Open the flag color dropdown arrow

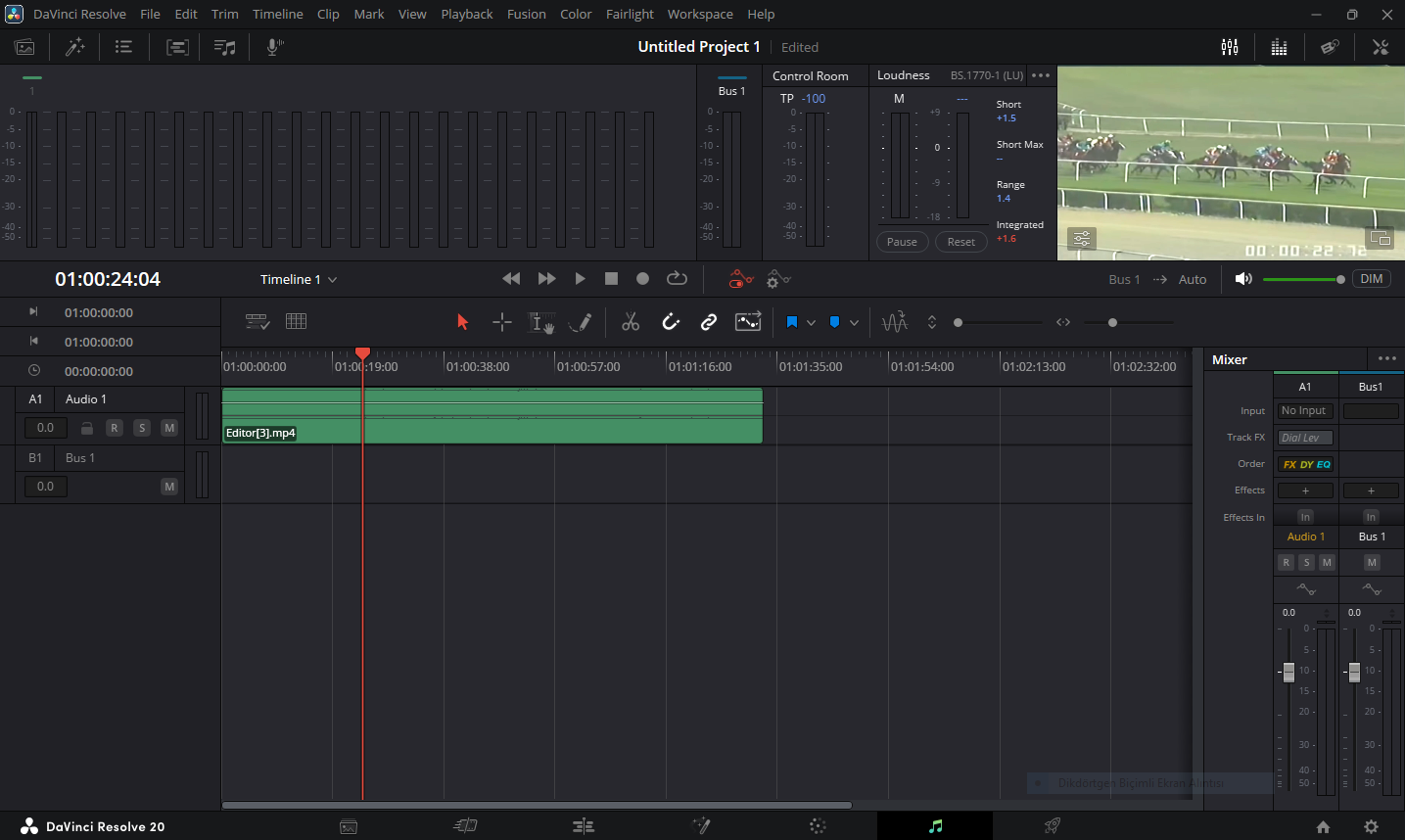811,322
